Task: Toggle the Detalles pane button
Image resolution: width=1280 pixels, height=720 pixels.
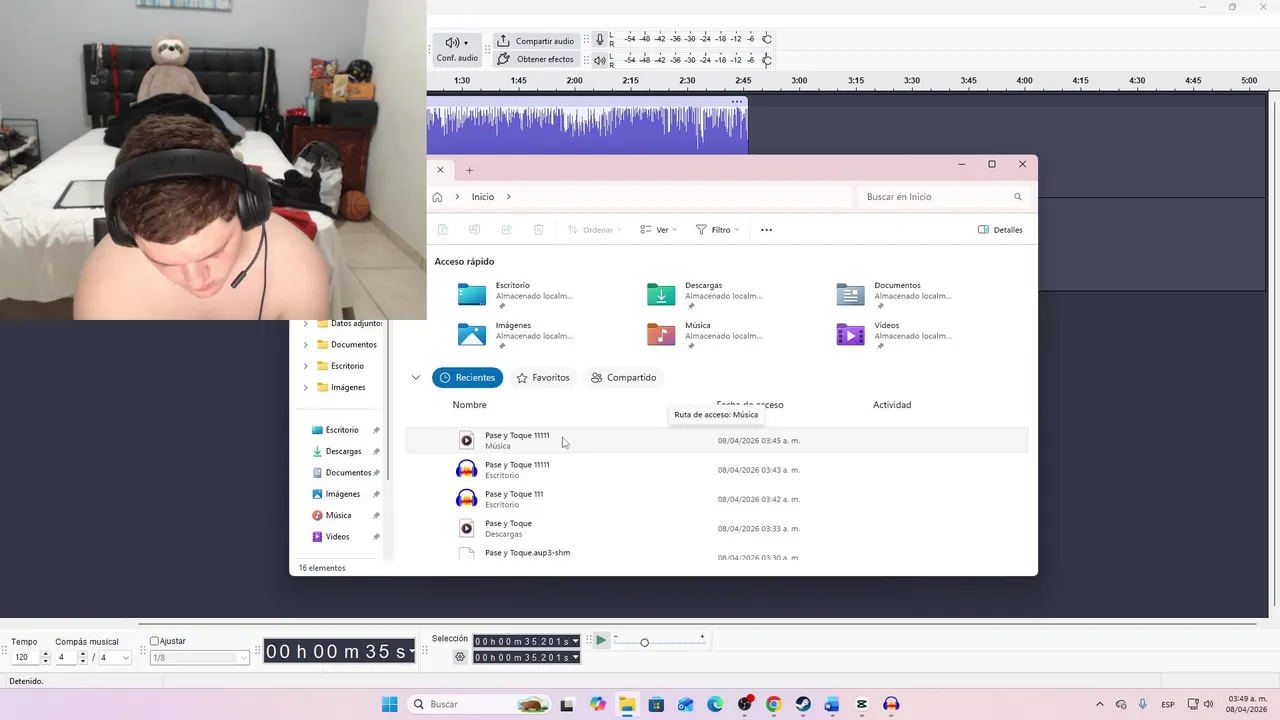Action: pos(1000,230)
